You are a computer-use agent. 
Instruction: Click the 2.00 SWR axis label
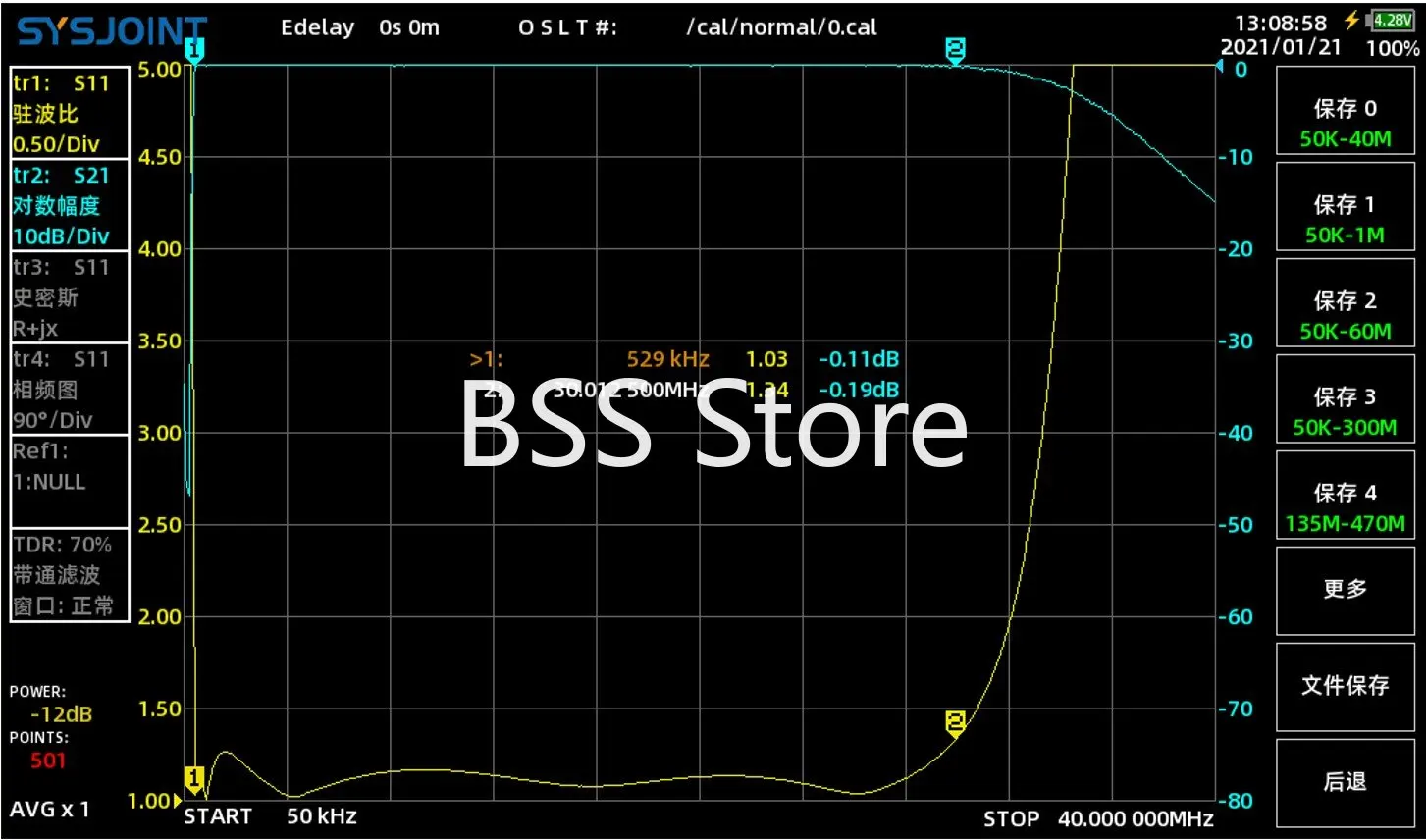(x=159, y=616)
